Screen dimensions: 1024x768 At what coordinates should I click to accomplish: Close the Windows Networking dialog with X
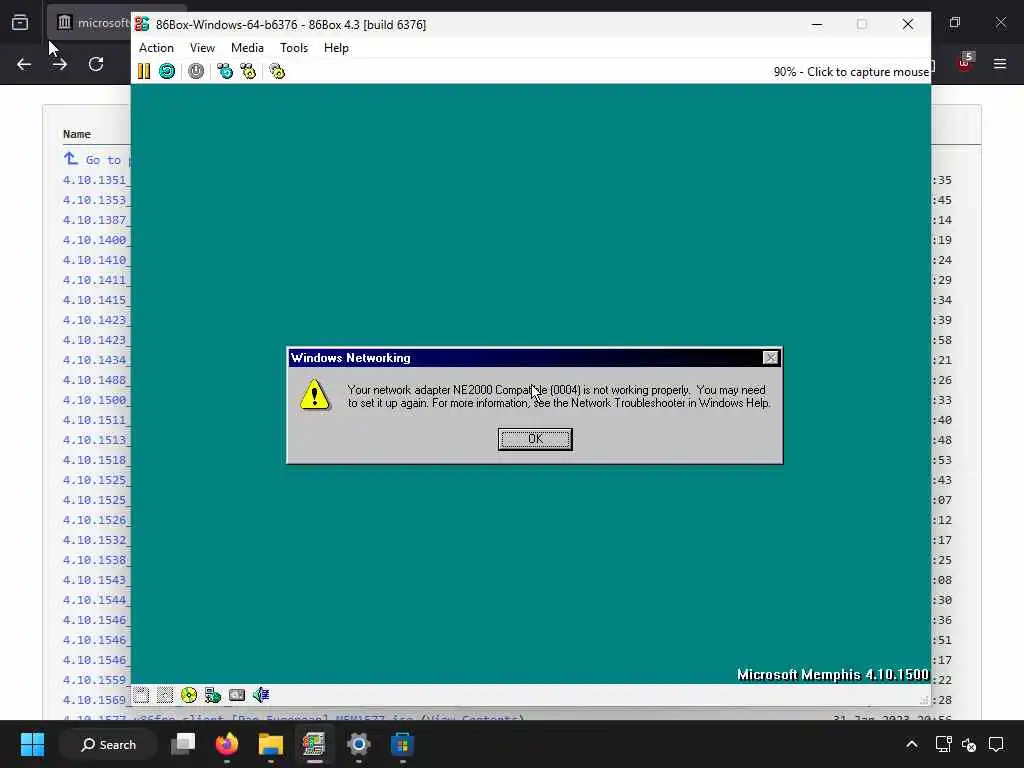click(771, 358)
